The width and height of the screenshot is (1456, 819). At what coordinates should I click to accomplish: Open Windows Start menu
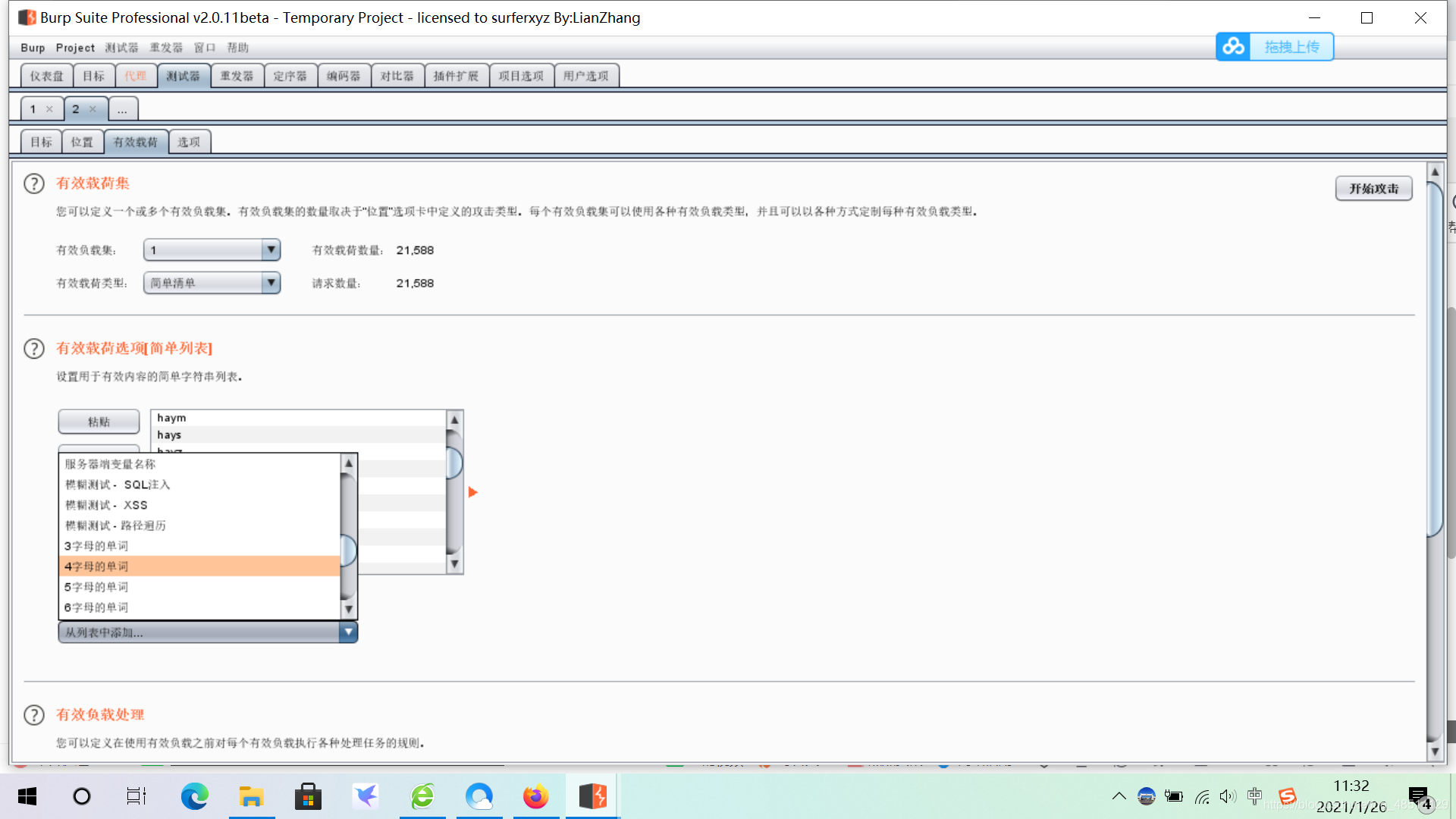pyautogui.click(x=27, y=796)
